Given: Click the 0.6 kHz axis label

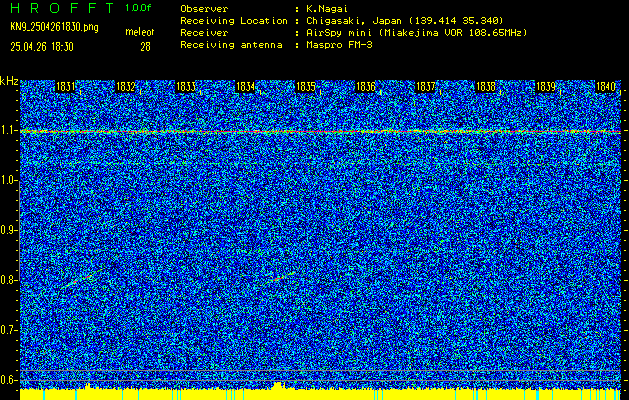Looking at the screenshot, I should point(8,380).
